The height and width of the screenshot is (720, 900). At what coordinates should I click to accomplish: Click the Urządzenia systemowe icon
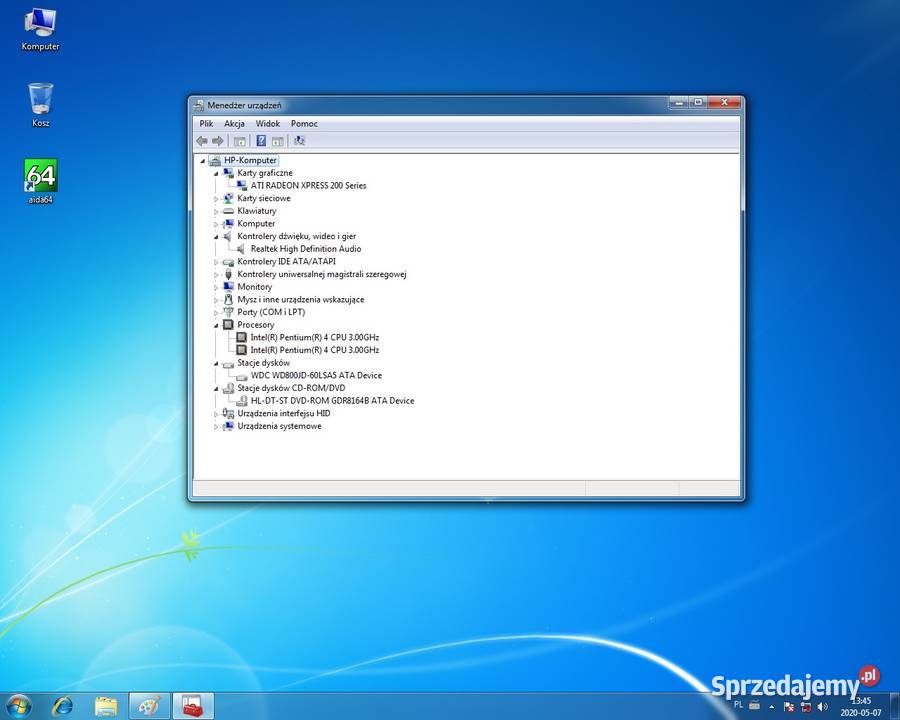(228, 426)
